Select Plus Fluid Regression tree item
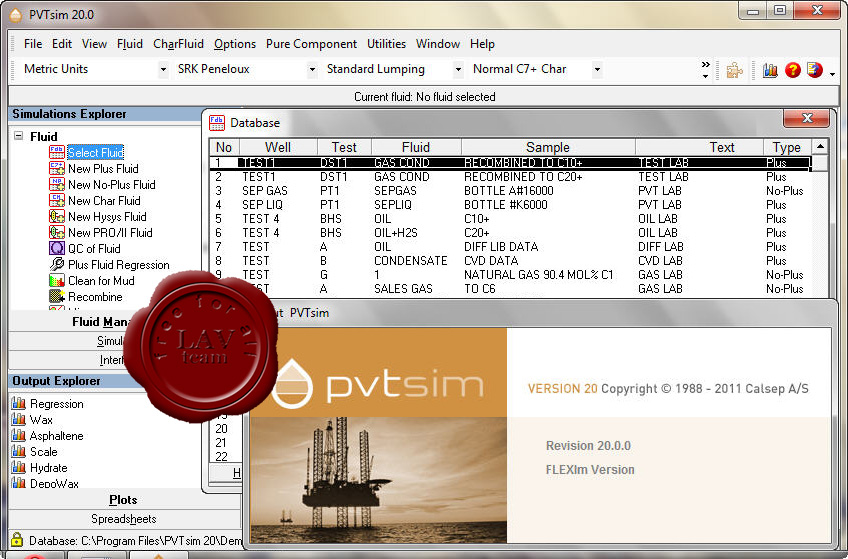This screenshot has width=848, height=559. [x=118, y=265]
